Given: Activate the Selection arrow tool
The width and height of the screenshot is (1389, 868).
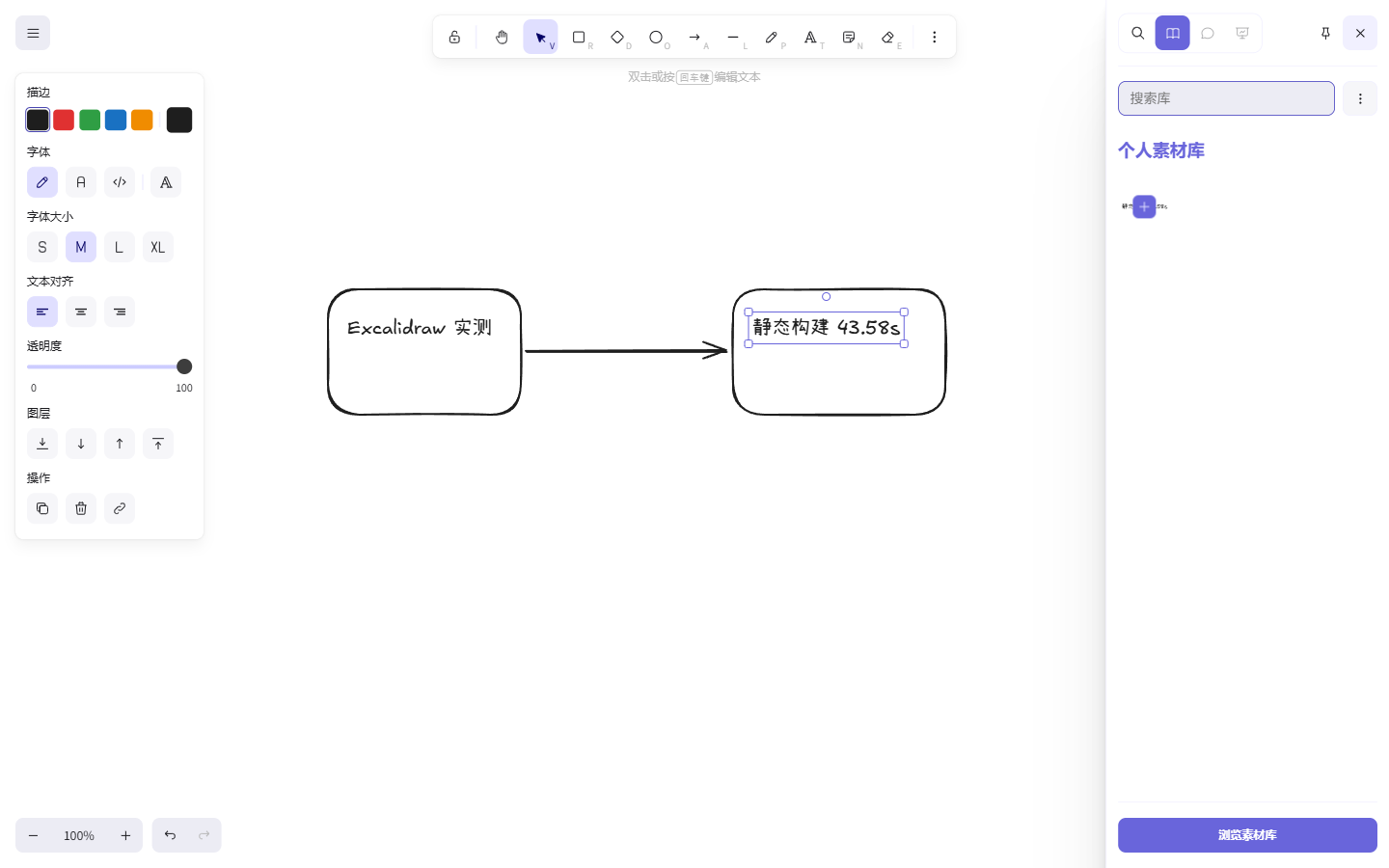Looking at the screenshot, I should (540, 38).
